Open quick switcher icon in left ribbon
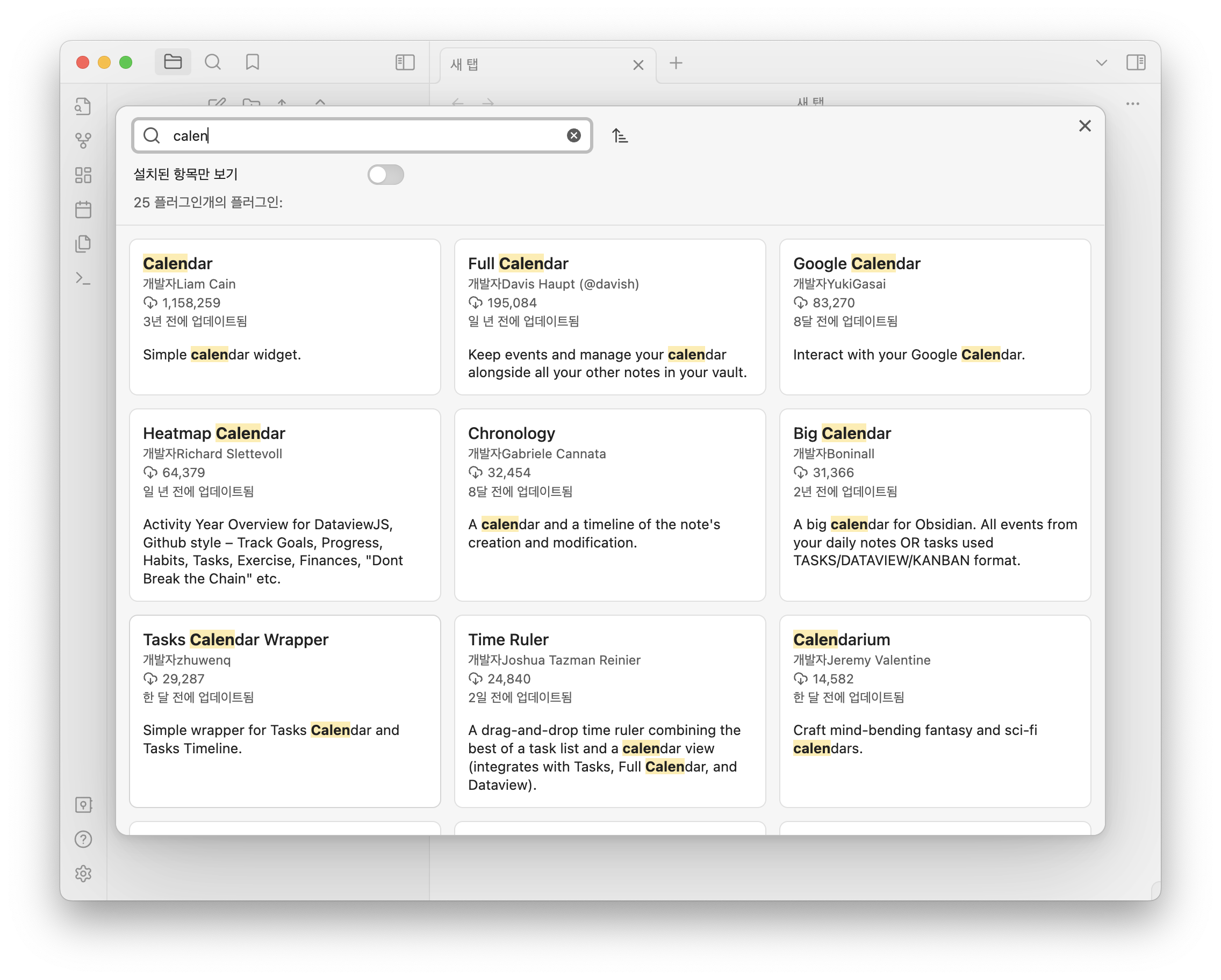This screenshot has height=980, width=1221. [x=83, y=106]
